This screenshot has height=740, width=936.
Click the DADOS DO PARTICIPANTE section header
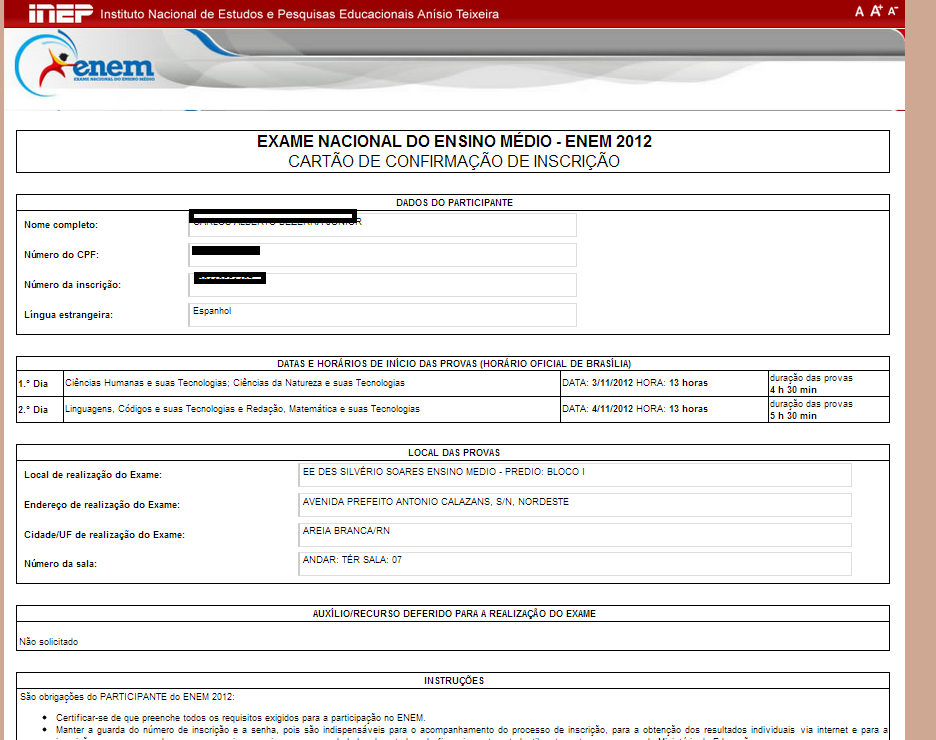coord(454,203)
